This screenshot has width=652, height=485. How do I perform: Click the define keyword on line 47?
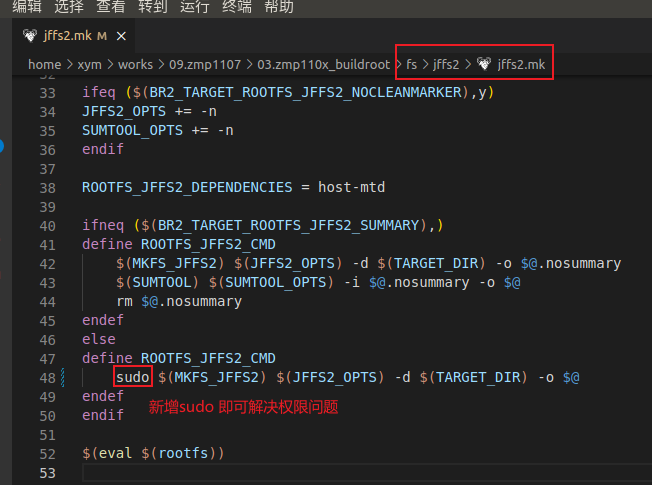click(107, 358)
